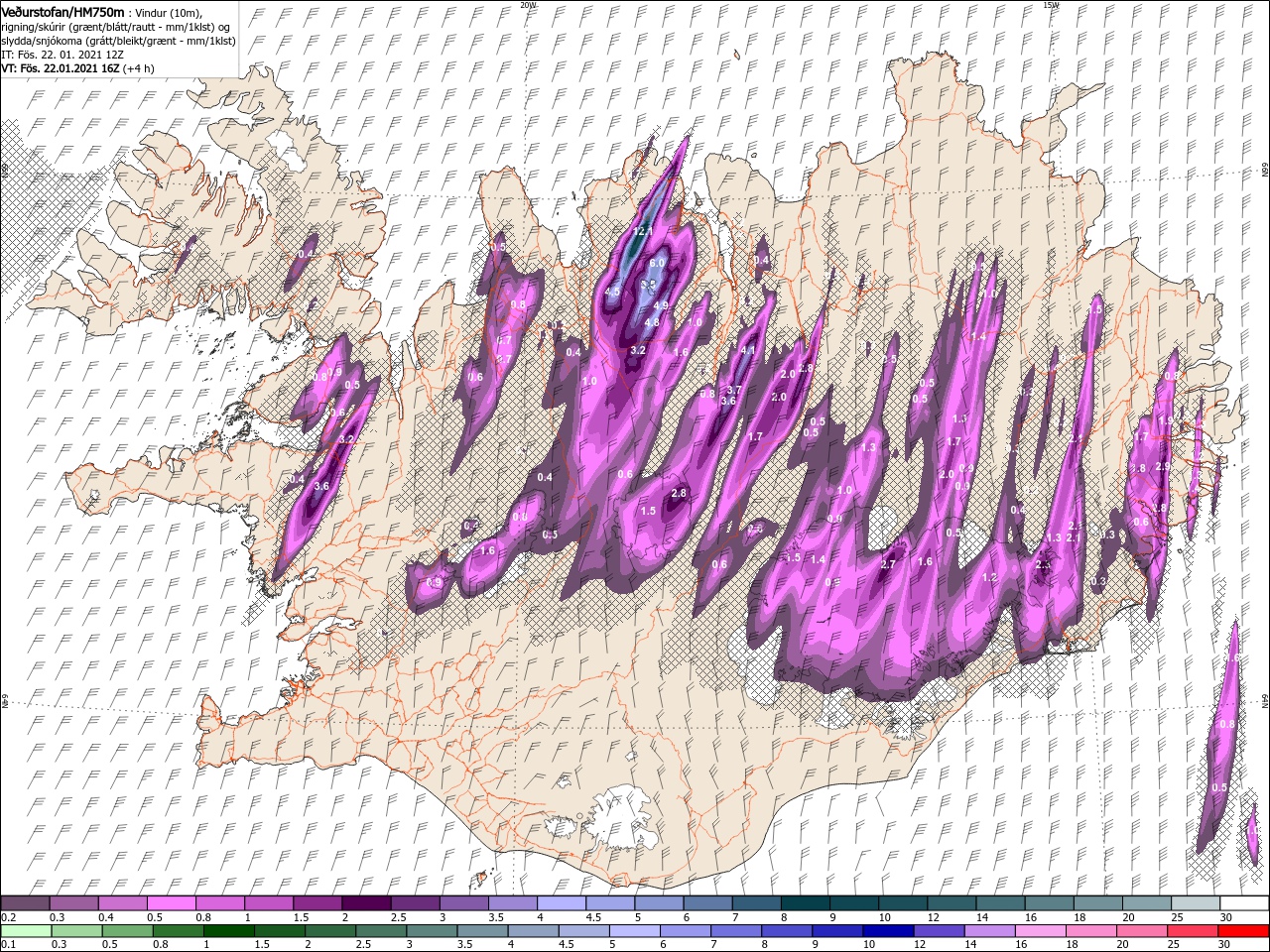Pick white snow legend swatch above 30
The width and height of the screenshot is (1270, 952).
click(x=1244, y=903)
